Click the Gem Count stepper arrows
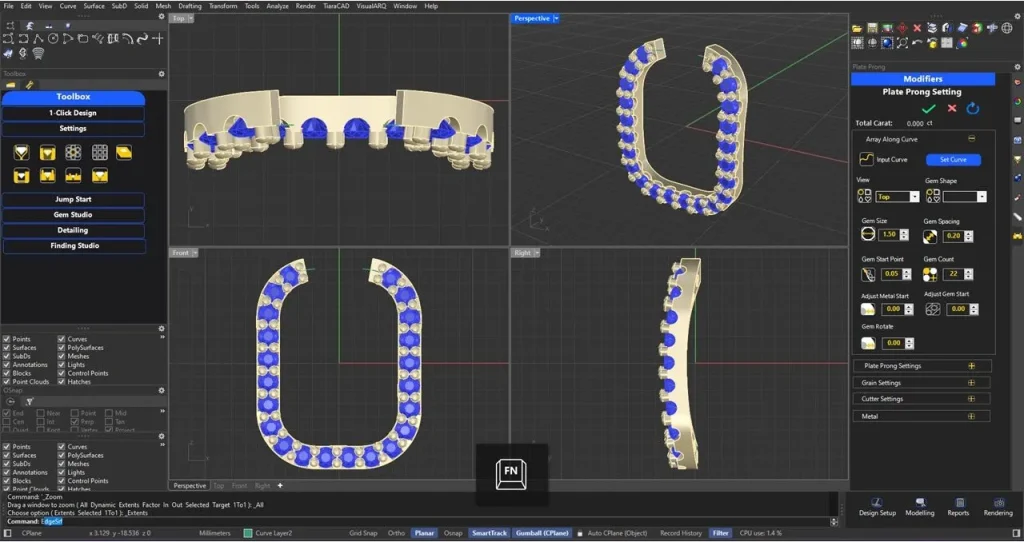 pos(966,274)
